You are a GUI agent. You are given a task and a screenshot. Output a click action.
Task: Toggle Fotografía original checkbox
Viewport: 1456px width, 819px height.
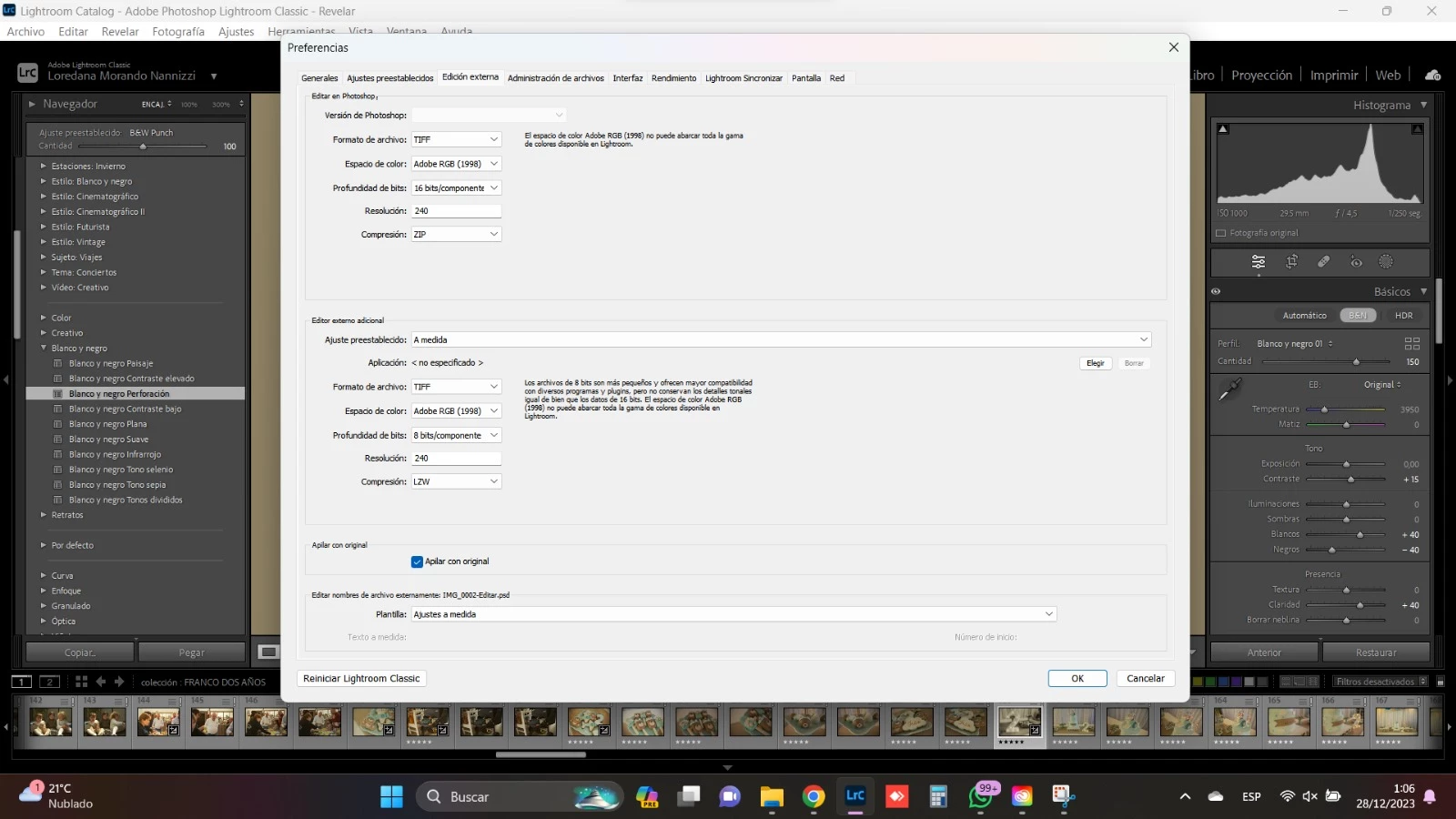(x=1221, y=233)
